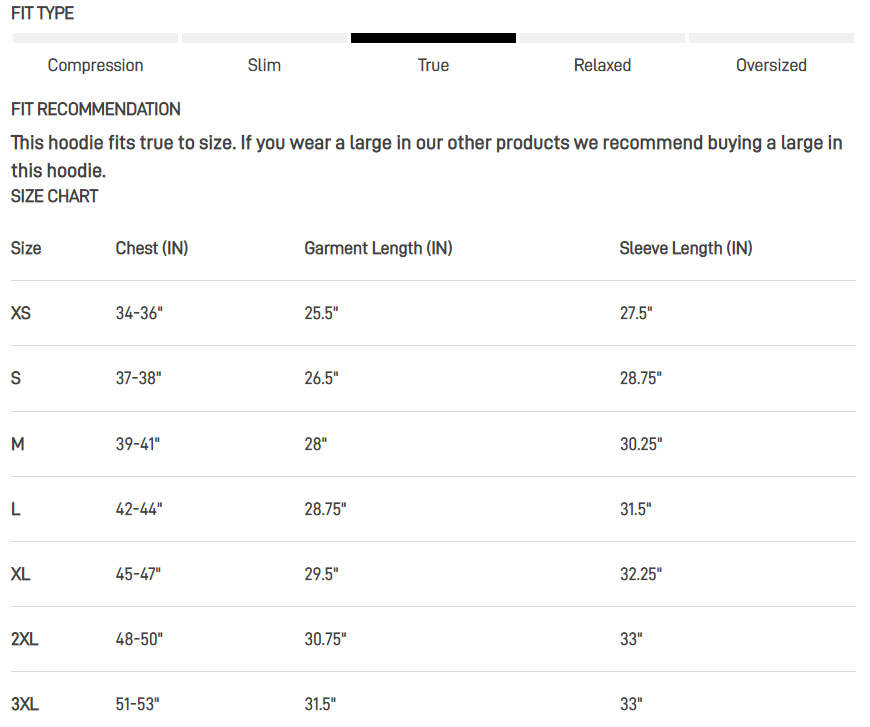Click the Oversized fit type label
The image size is (870, 727).
771,65
